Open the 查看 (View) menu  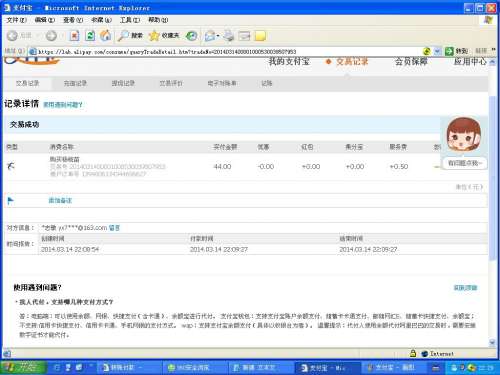(73, 20)
